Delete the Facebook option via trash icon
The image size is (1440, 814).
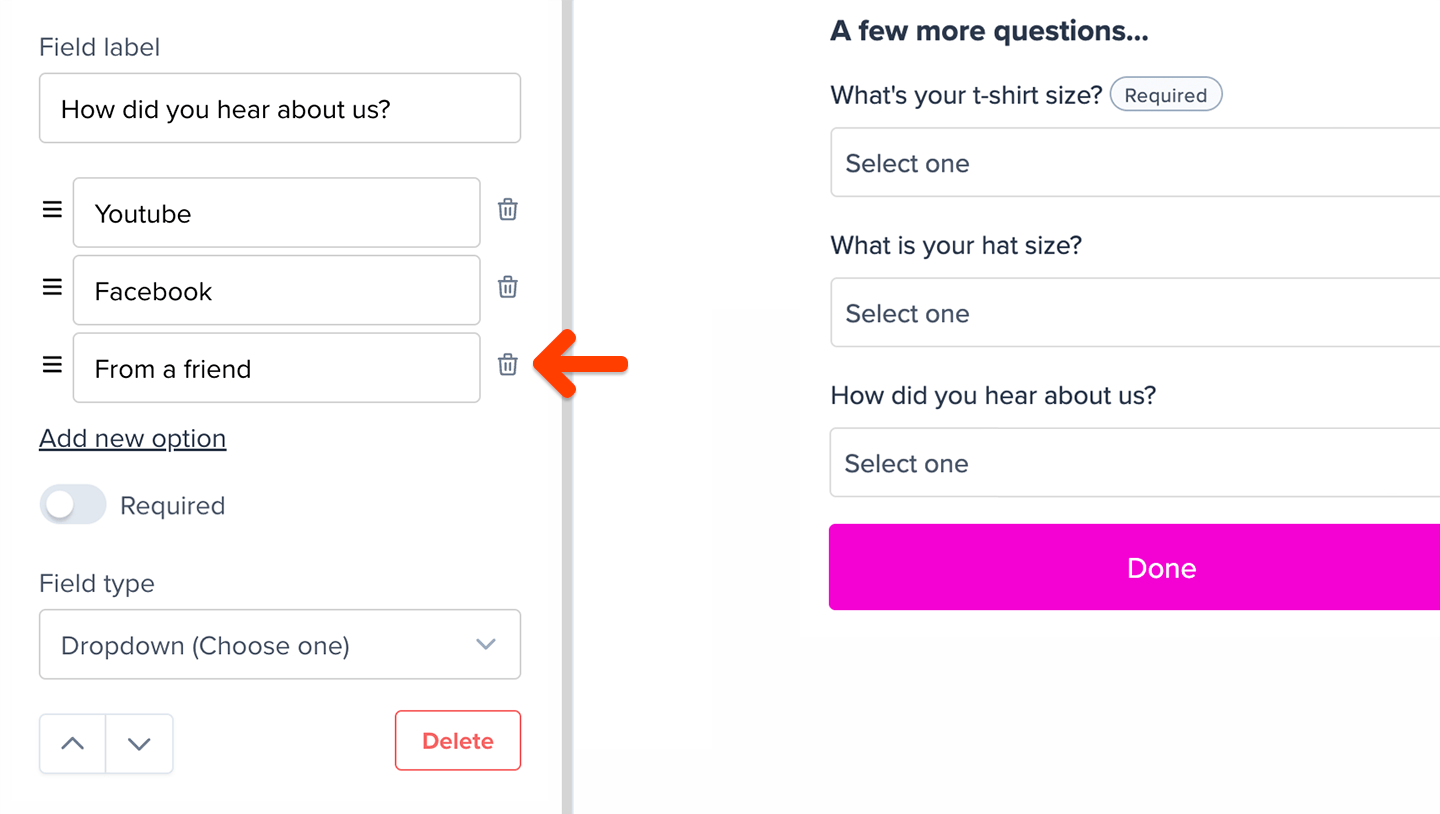(x=507, y=287)
